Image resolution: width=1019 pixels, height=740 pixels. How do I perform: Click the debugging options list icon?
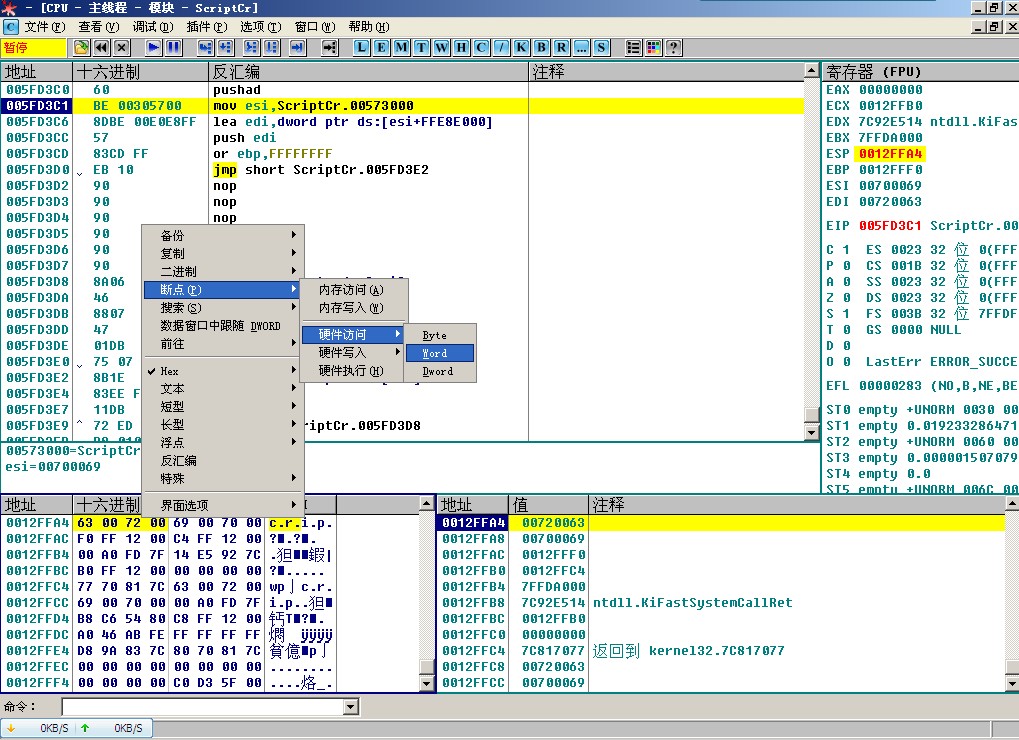(634, 47)
